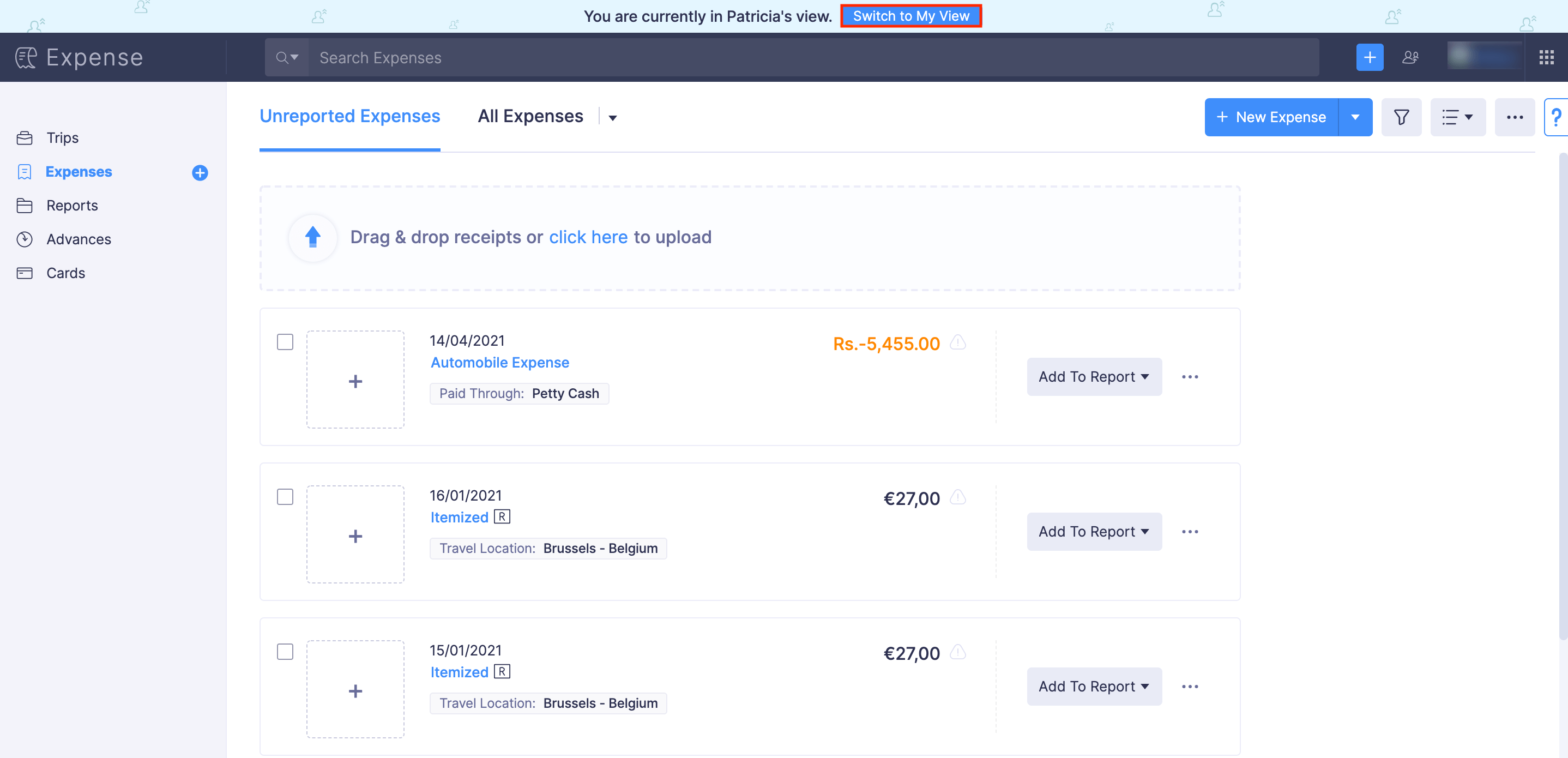
Task: Open Reports in the sidebar
Action: [72, 206]
